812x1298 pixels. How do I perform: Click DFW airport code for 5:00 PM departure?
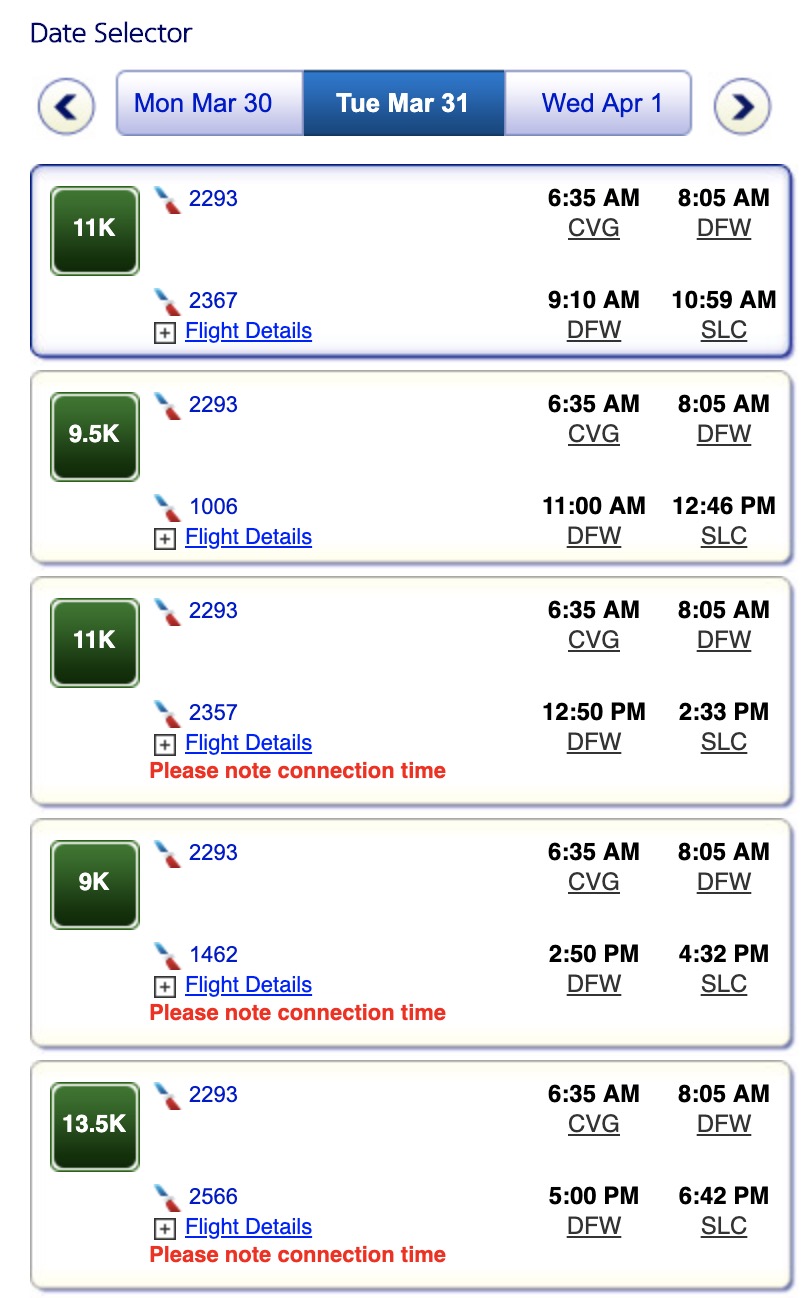[594, 1226]
